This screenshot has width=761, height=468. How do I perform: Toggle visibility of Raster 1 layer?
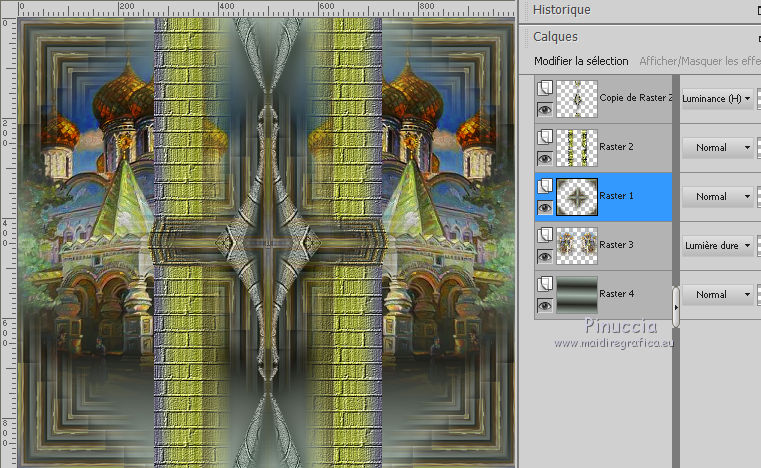(545, 208)
